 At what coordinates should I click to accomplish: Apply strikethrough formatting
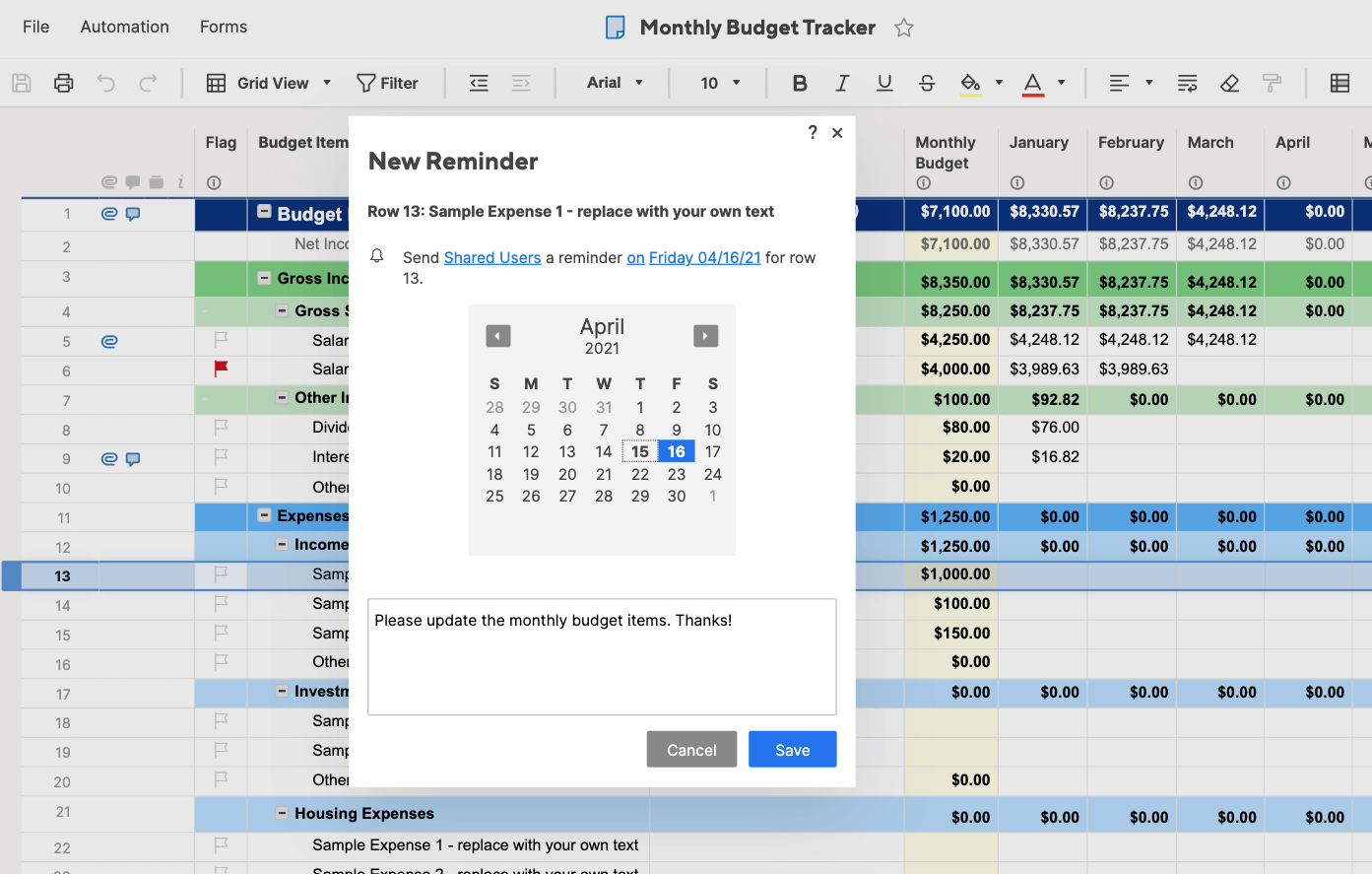927,83
